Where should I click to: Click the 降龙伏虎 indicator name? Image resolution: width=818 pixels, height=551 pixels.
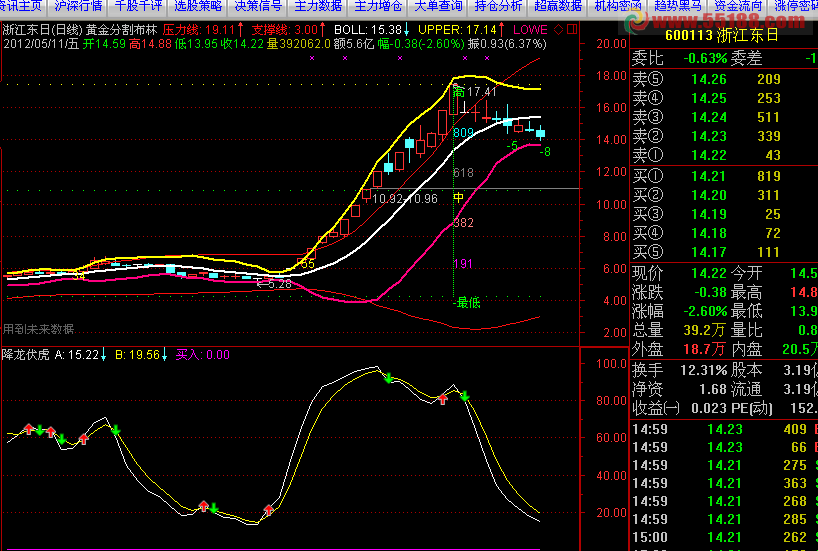[26, 355]
